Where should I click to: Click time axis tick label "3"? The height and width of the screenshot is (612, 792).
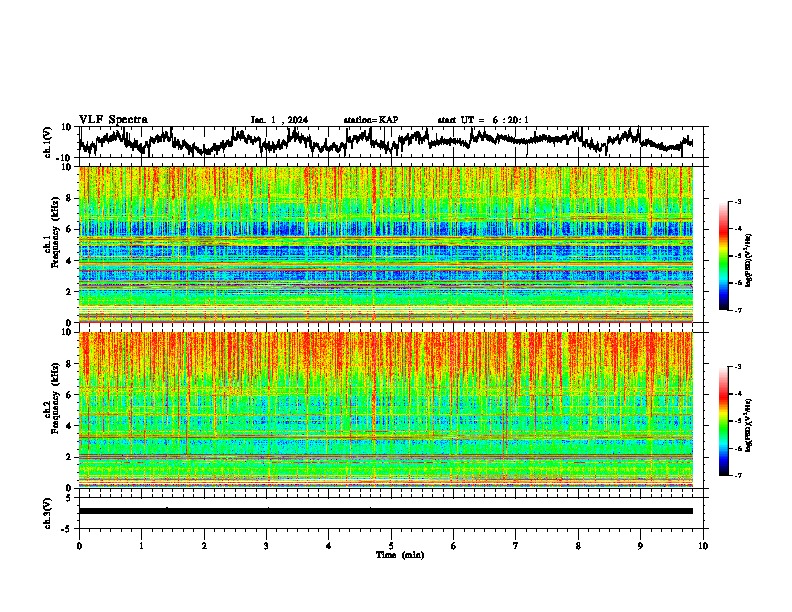pyautogui.click(x=266, y=546)
